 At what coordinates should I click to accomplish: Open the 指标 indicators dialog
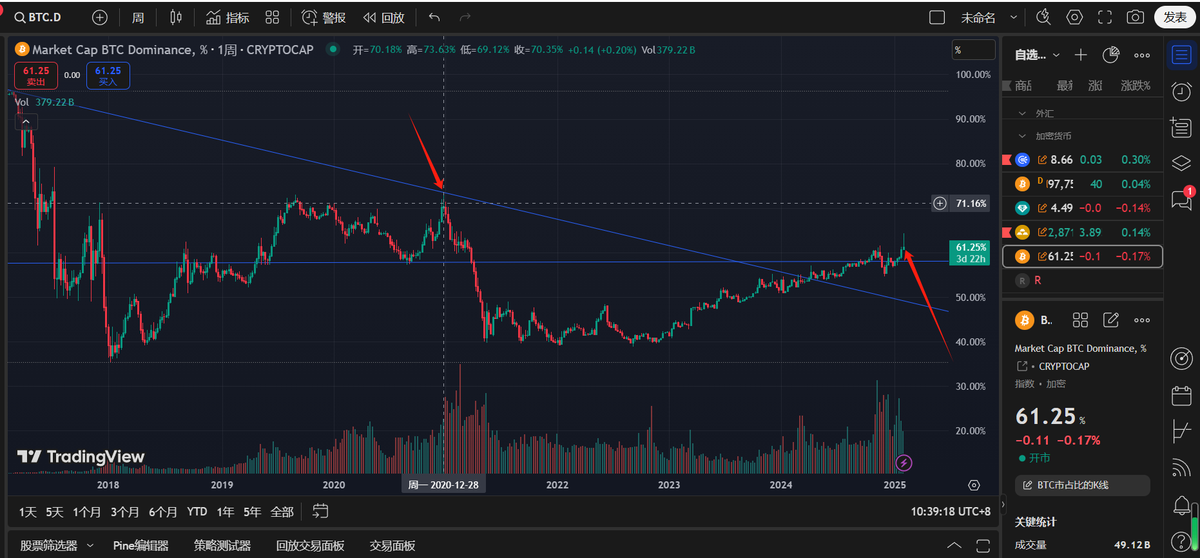228,17
